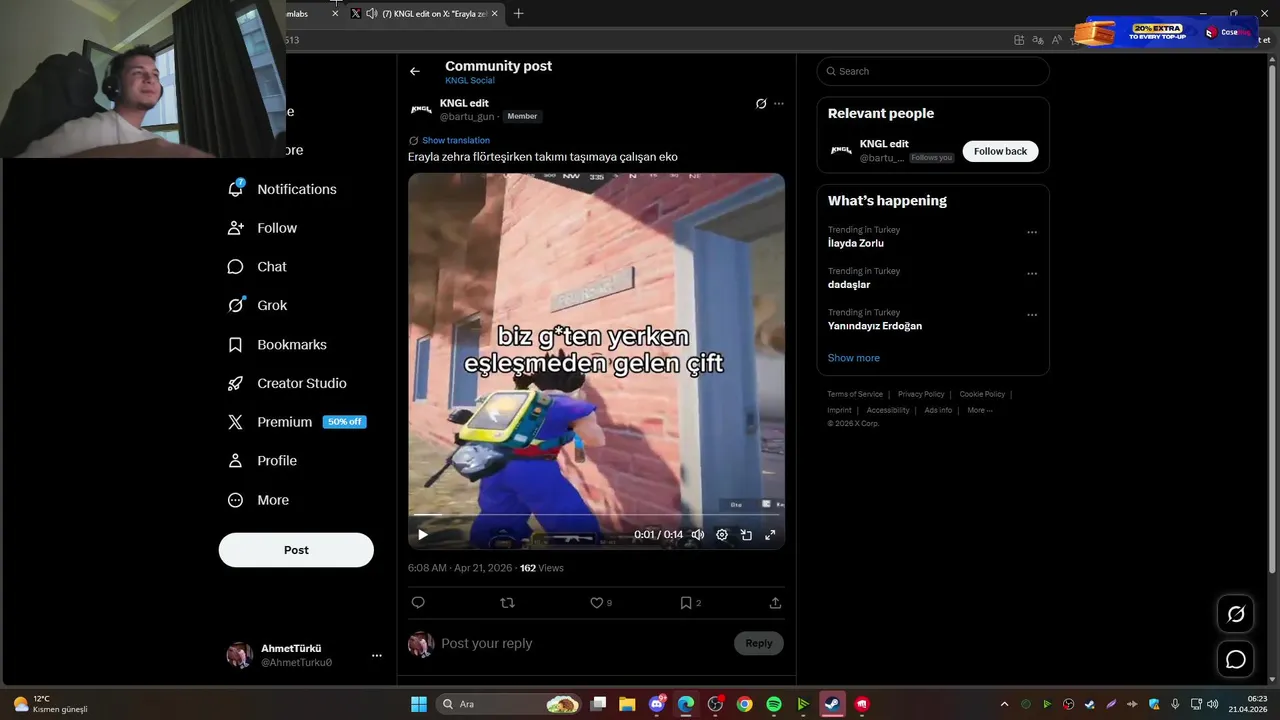The height and width of the screenshot is (720, 1280).
Task: Open video settings gear
Action: (722, 535)
